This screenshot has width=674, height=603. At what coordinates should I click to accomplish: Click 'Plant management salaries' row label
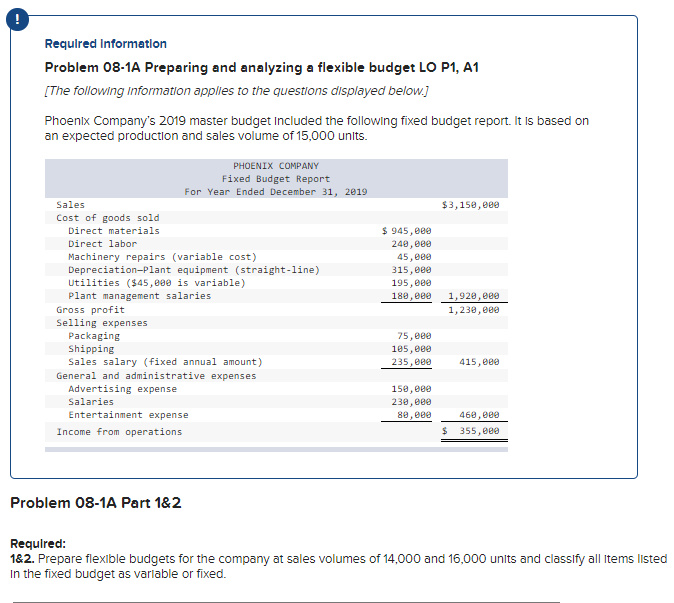(140, 296)
